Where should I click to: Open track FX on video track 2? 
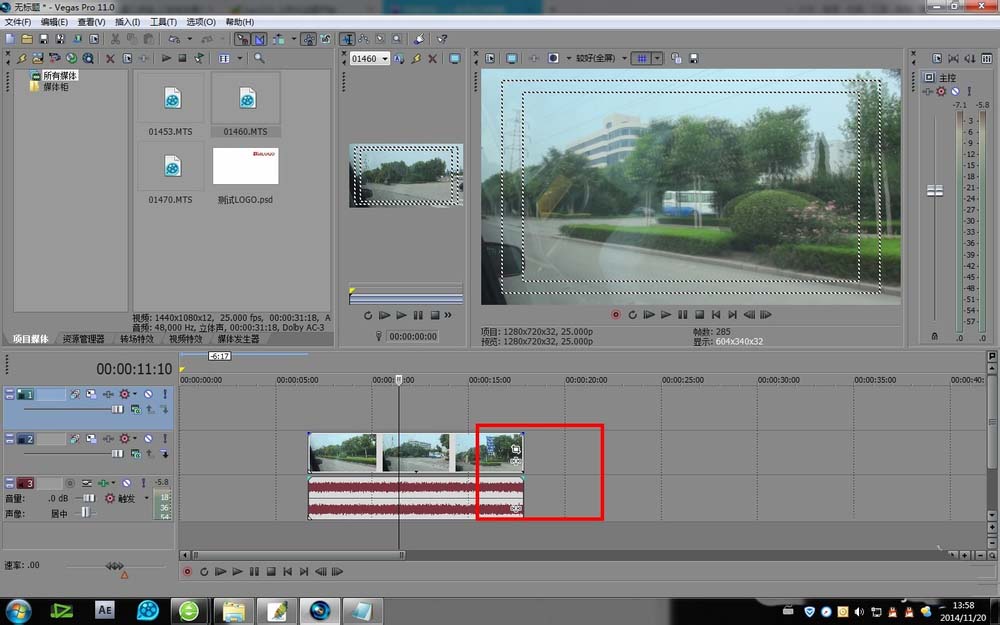[108, 439]
